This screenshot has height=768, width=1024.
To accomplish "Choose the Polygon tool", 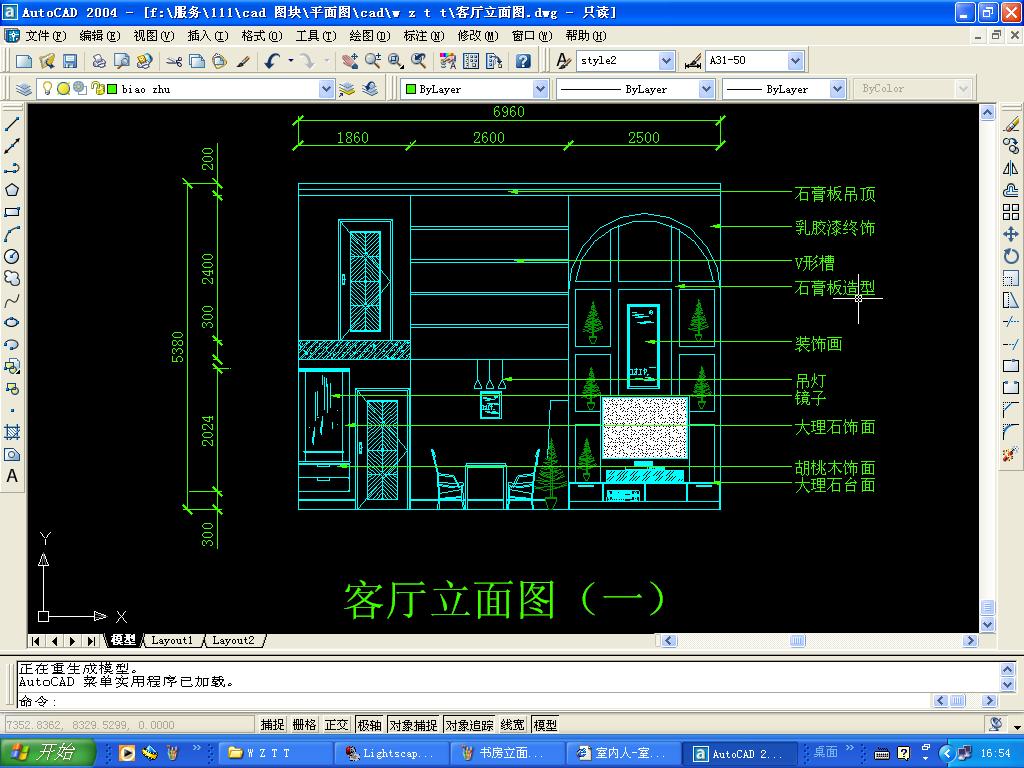I will 12,190.
